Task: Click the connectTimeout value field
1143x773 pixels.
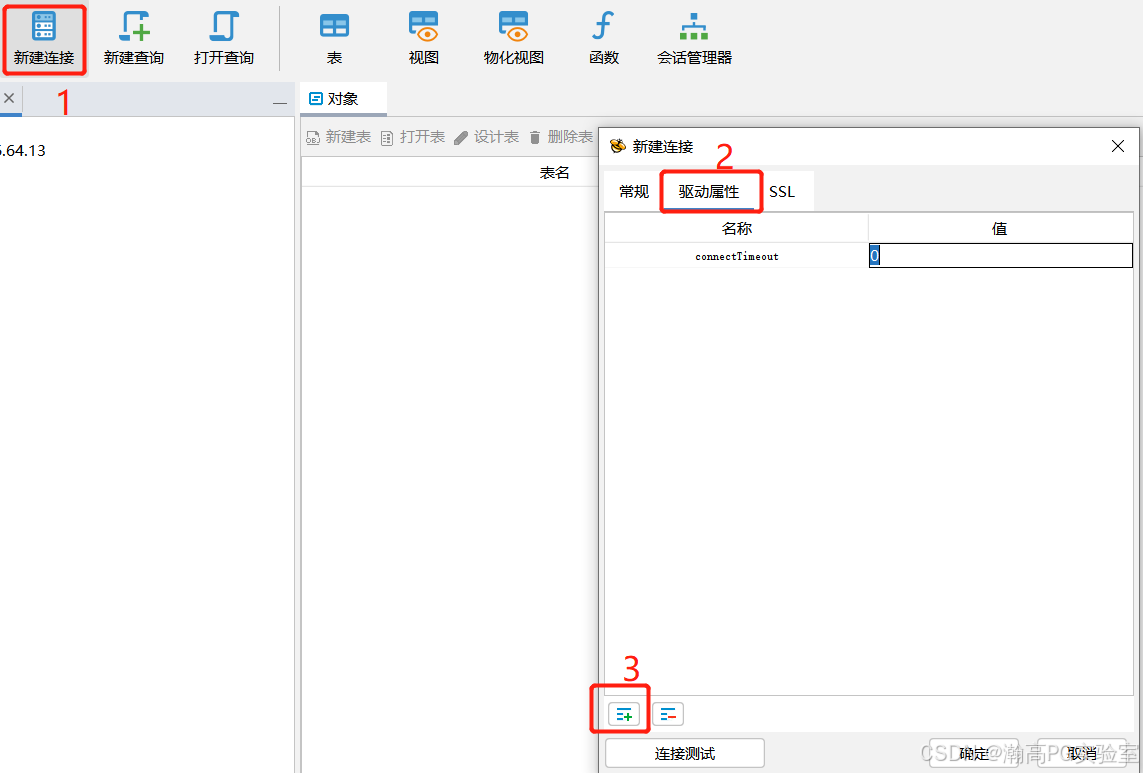Action: [1000, 256]
